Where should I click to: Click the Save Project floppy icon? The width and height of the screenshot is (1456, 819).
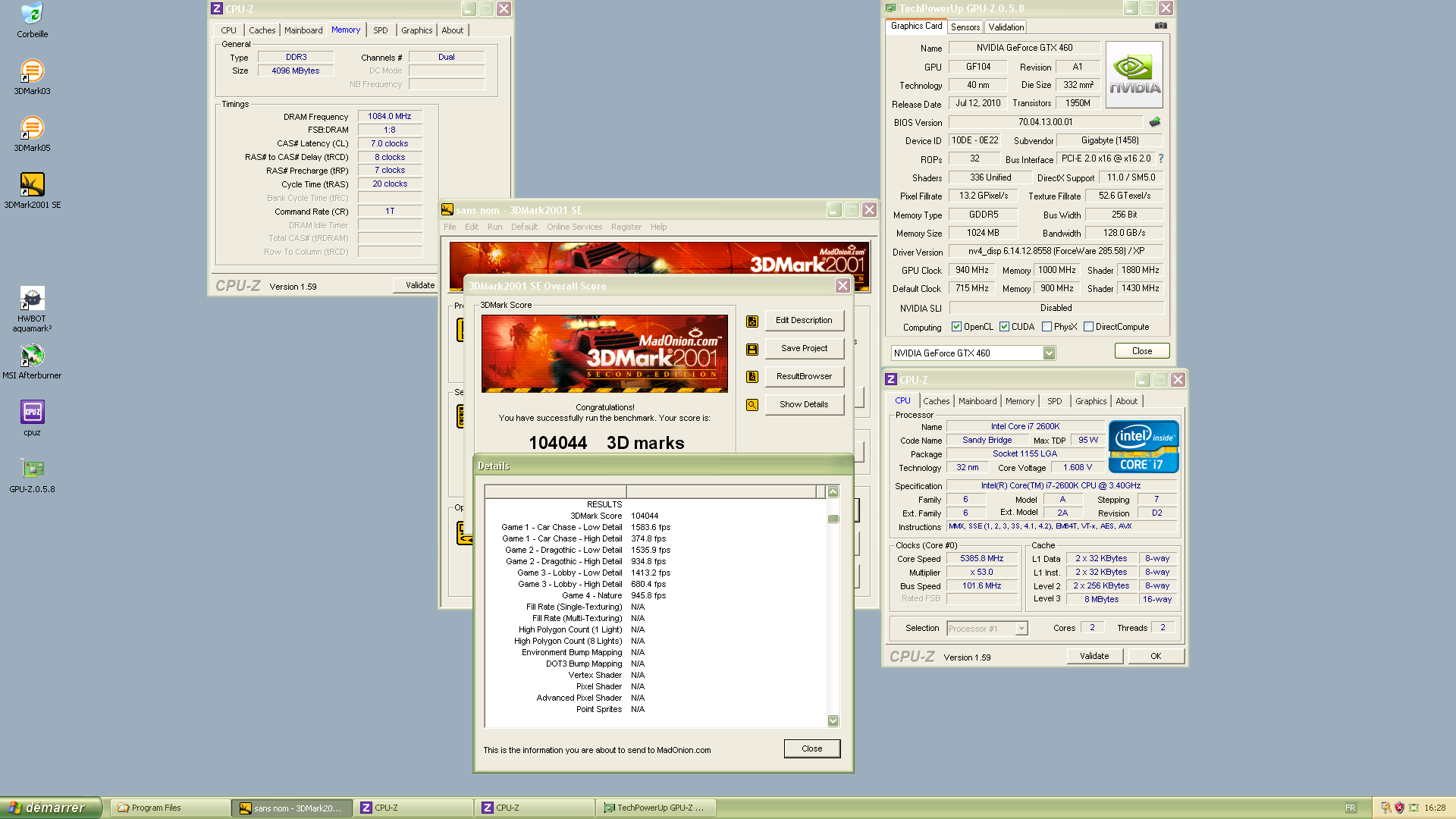(752, 349)
